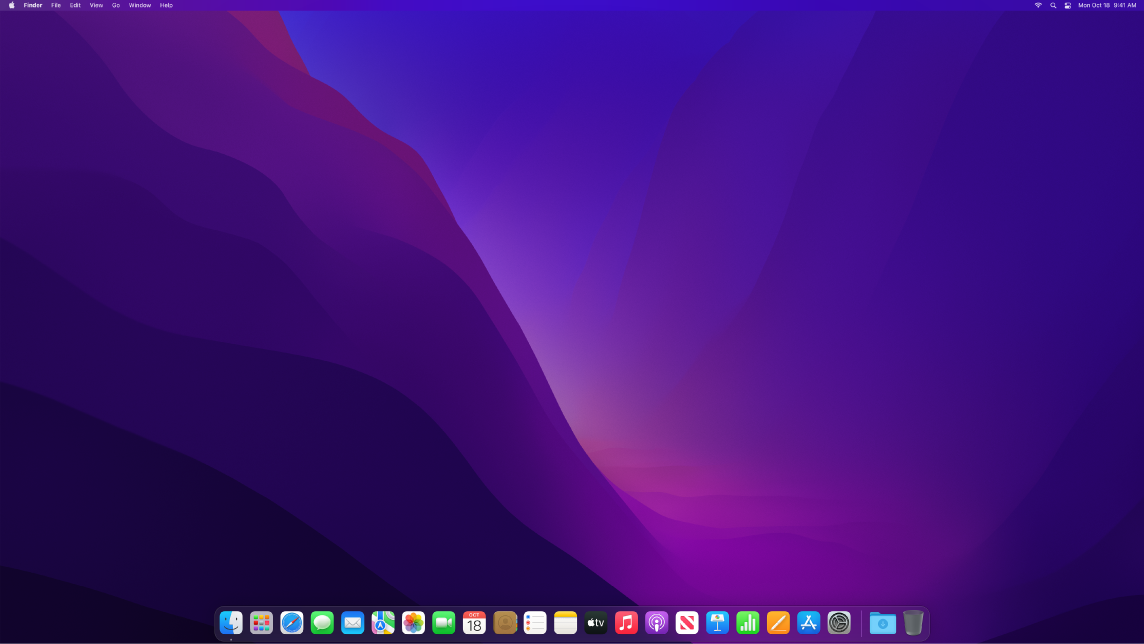Open the Mail app
The image size is (1144, 644).
352,622
